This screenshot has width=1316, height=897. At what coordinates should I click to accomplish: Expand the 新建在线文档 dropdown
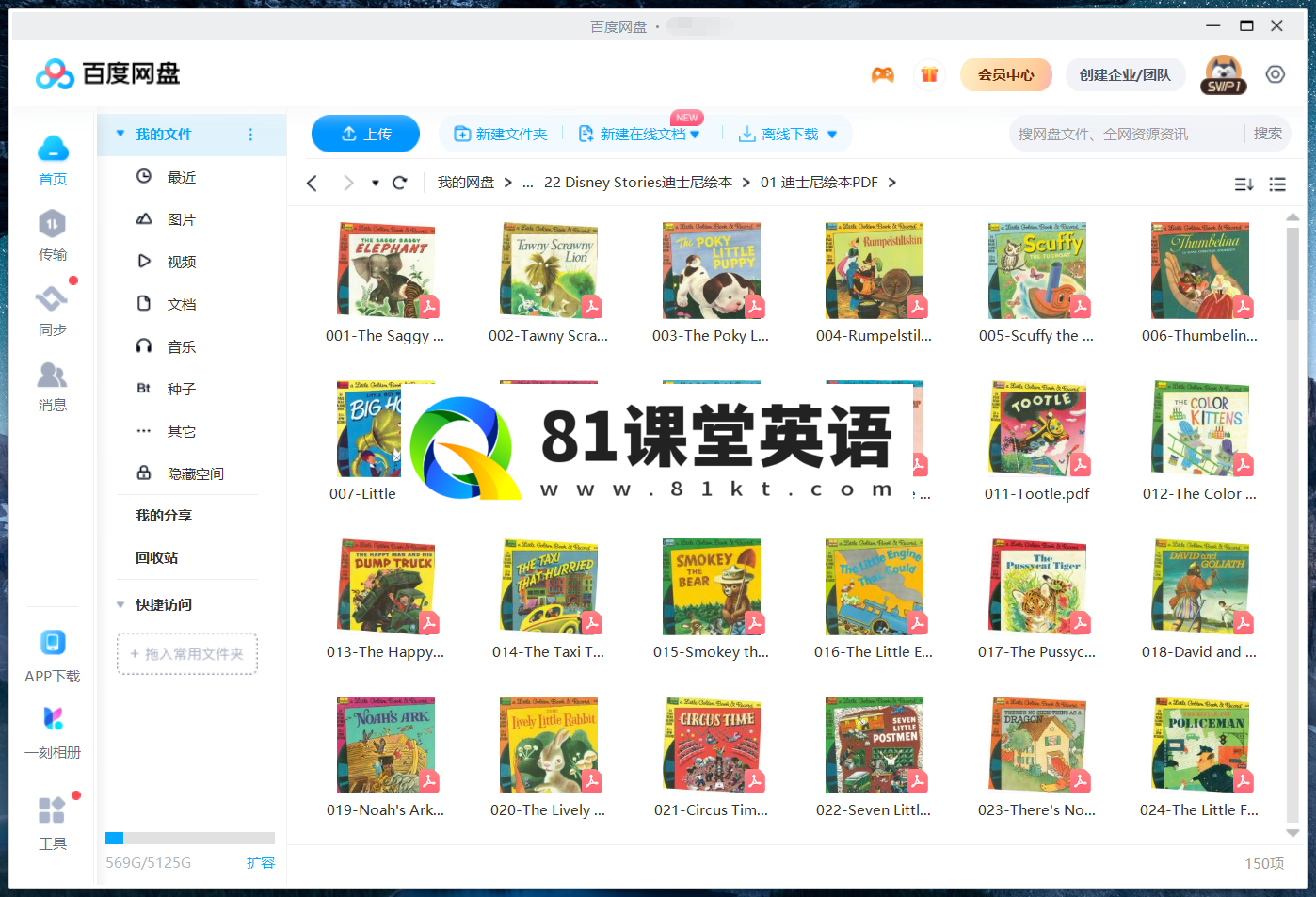click(x=695, y=135)
